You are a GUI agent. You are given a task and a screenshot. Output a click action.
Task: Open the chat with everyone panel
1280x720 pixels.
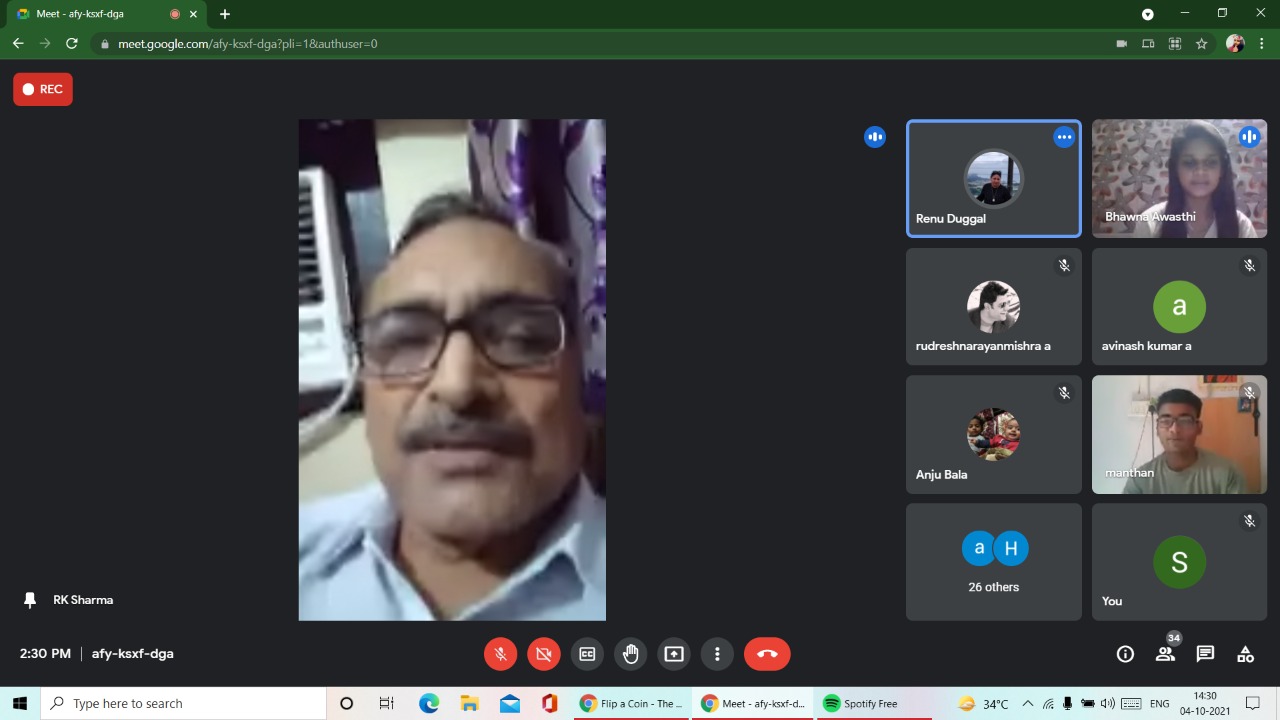tap(1205, 654)
